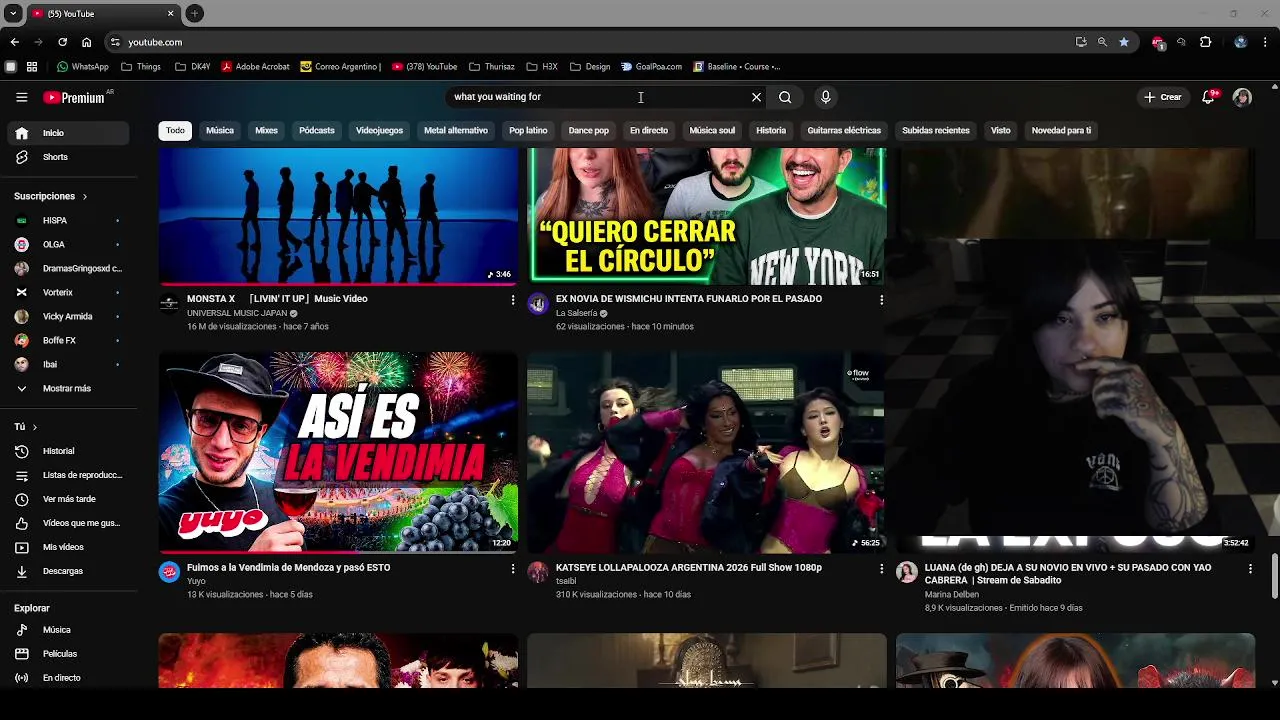Open Descargas in the sidebar

(70, 571)
